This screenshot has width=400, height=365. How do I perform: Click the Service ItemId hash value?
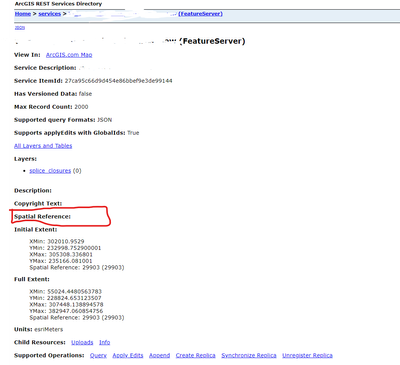click(118, 81)
